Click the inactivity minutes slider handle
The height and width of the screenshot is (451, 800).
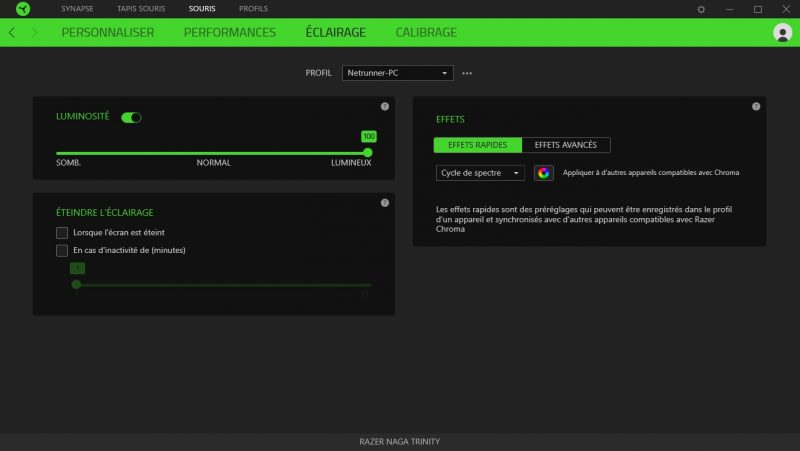click(76, 284)
